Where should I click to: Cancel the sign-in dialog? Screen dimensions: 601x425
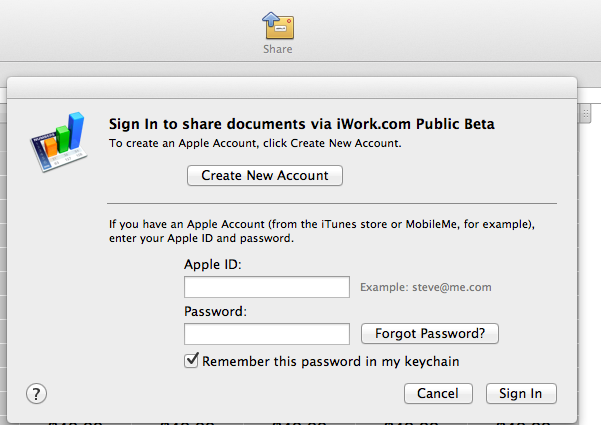438,393
